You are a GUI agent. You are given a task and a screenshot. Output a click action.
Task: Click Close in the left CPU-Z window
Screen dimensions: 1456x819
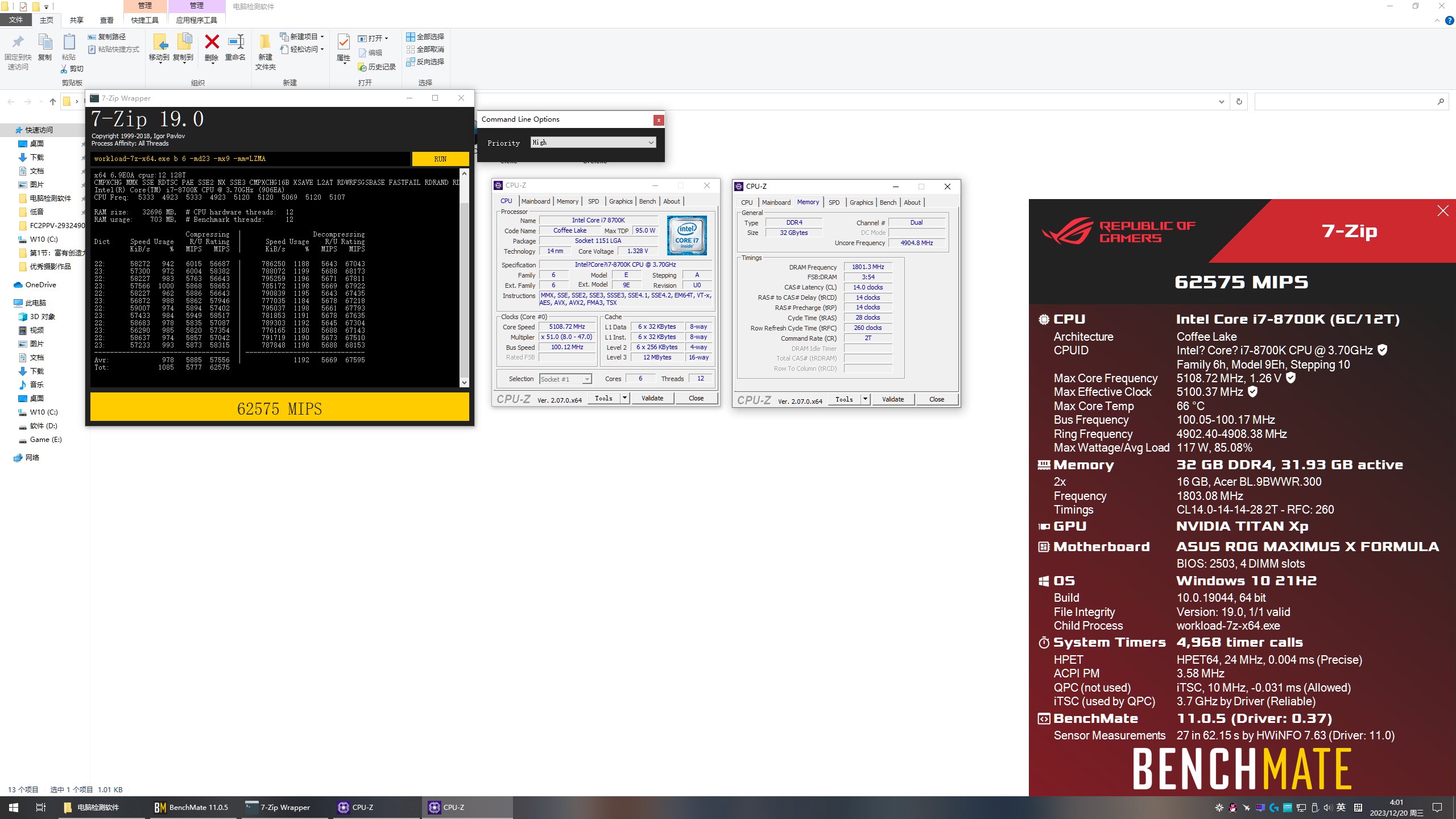(696, 398)
